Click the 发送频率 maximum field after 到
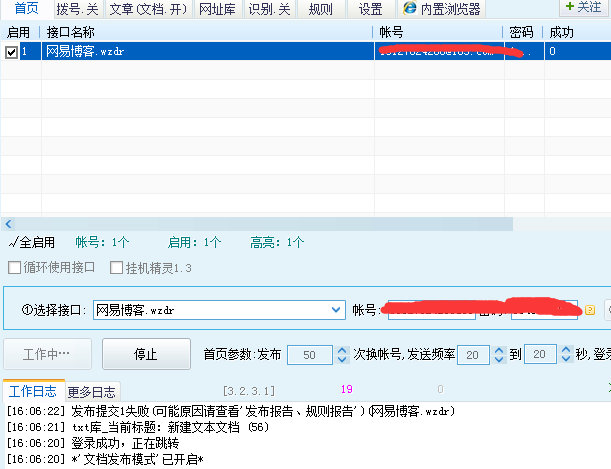Screen dimensions: 611x469 click(x=540, y=354)
